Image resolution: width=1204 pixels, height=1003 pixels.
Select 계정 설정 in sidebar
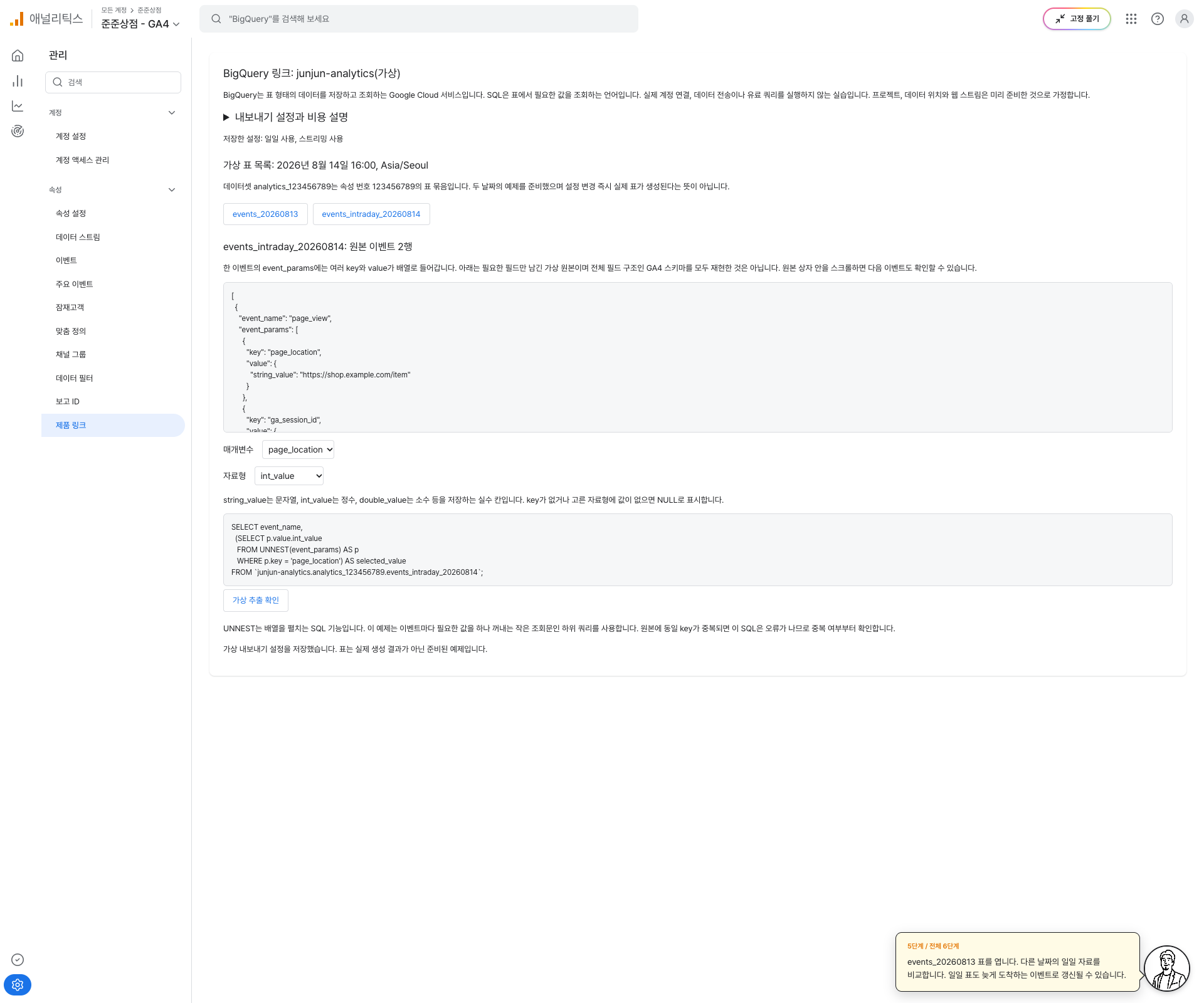pos(113,136)
